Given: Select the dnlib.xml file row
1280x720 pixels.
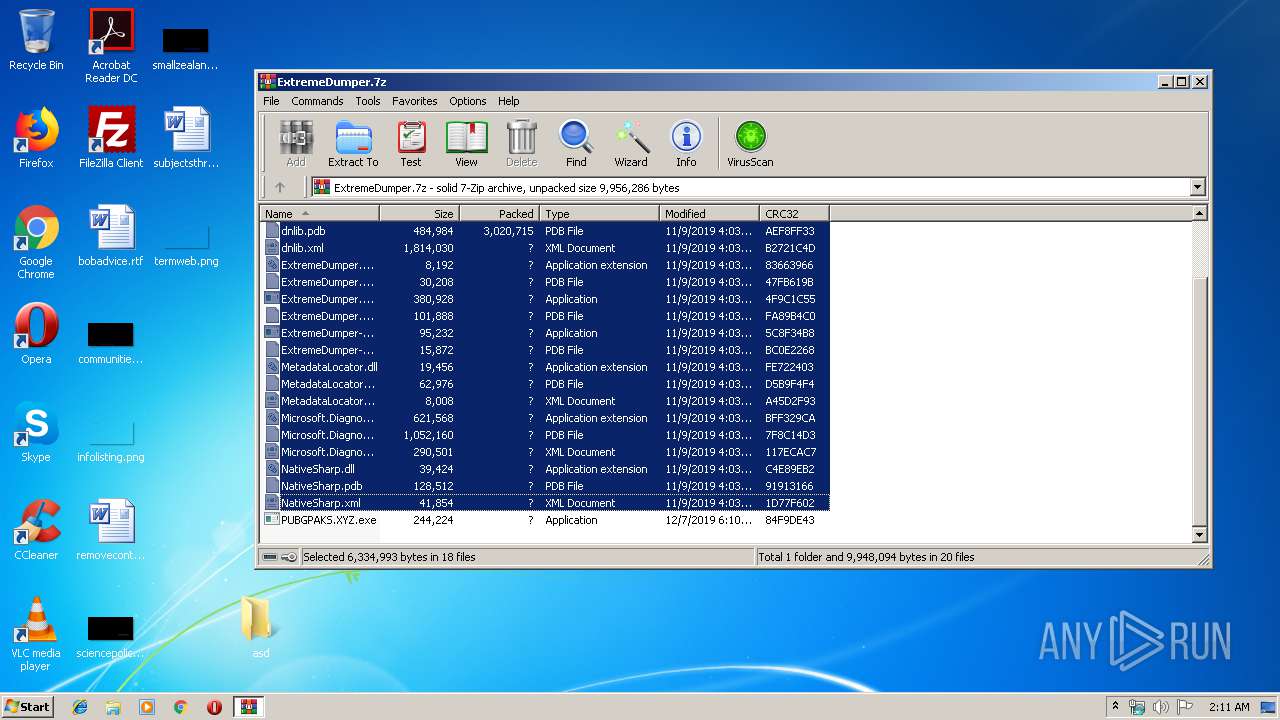Looking at the screenshot, I should 545,248.
